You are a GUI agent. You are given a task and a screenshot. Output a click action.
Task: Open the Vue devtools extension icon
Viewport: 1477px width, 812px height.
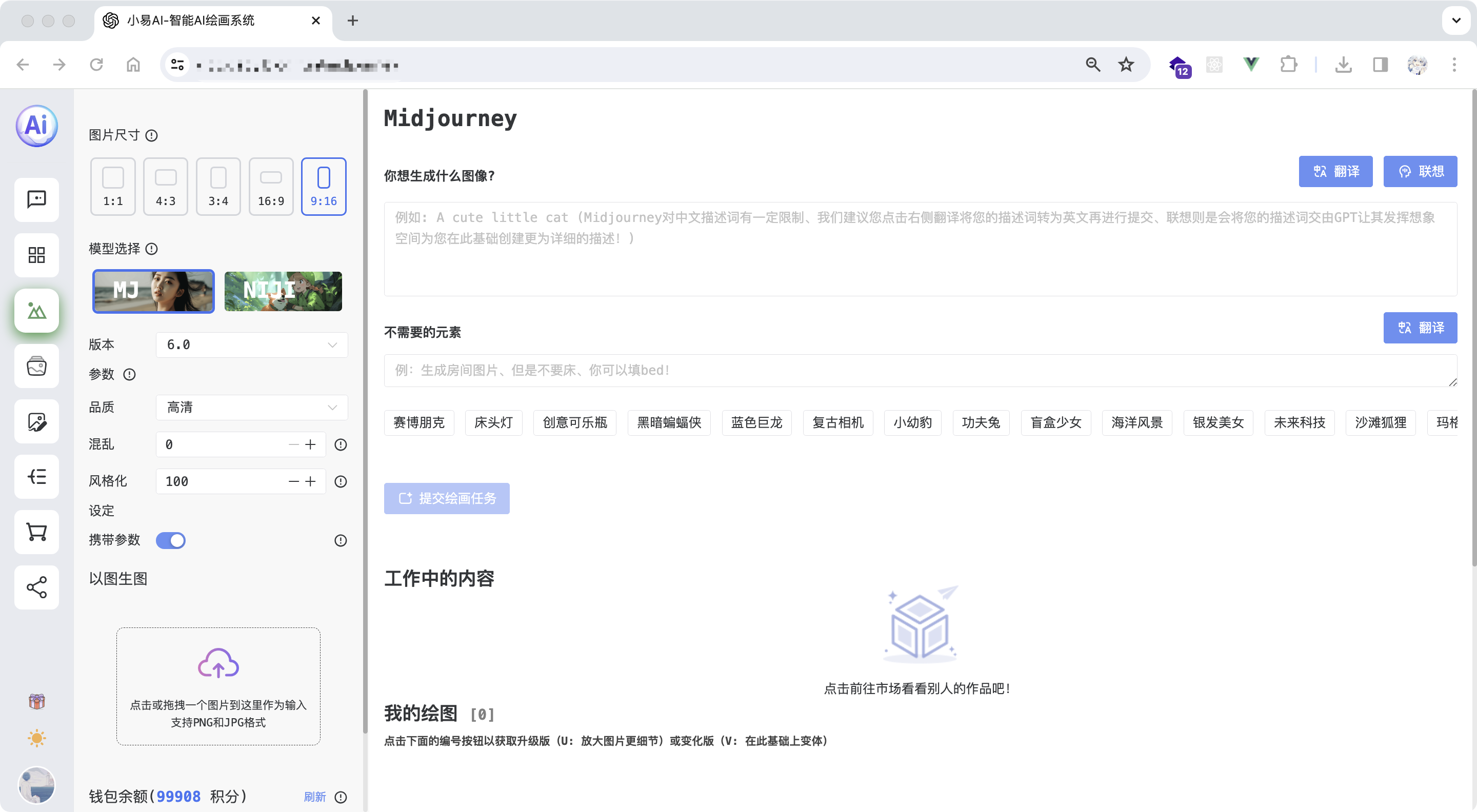point(1251,64)
